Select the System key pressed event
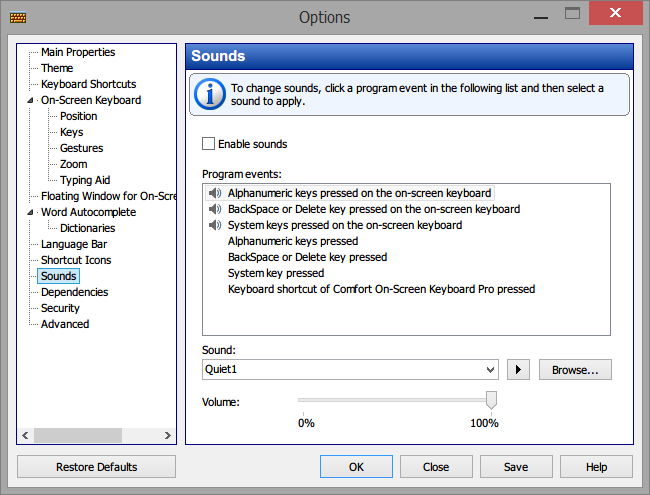Screen dimensions: 650x495 [x=276, y=273]
